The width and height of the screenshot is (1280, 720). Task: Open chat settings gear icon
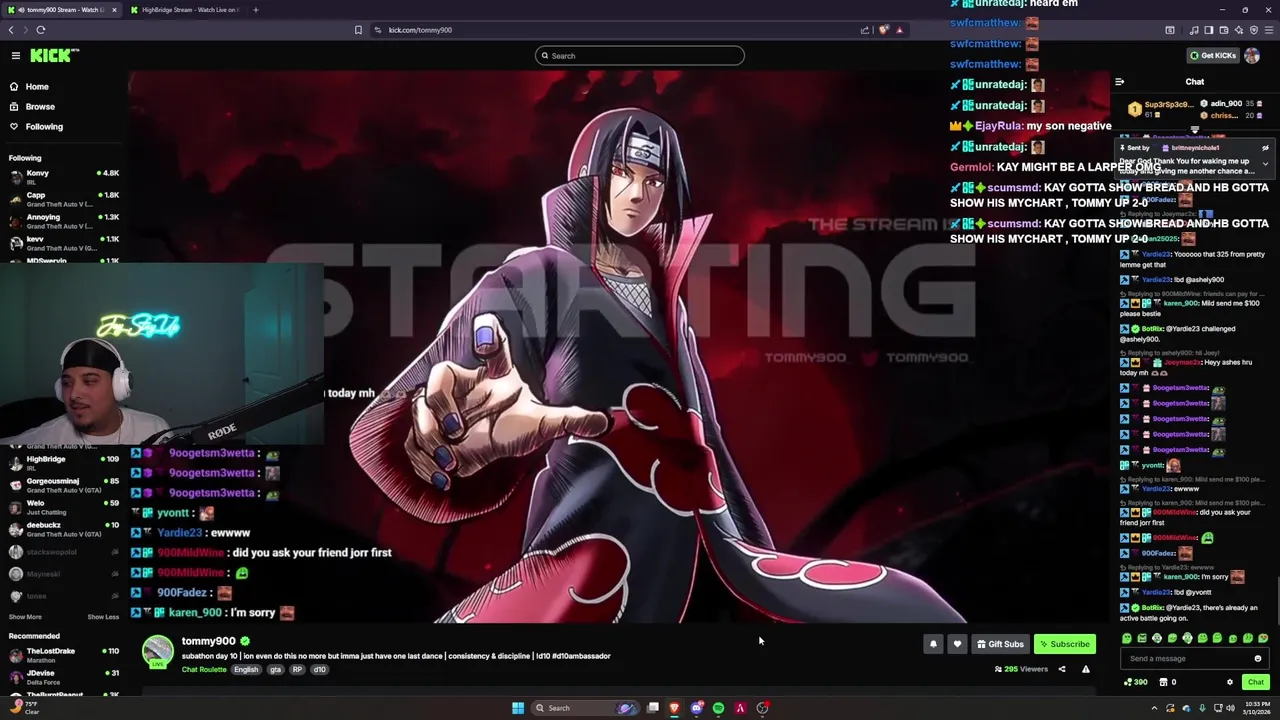pos(1230,682)
